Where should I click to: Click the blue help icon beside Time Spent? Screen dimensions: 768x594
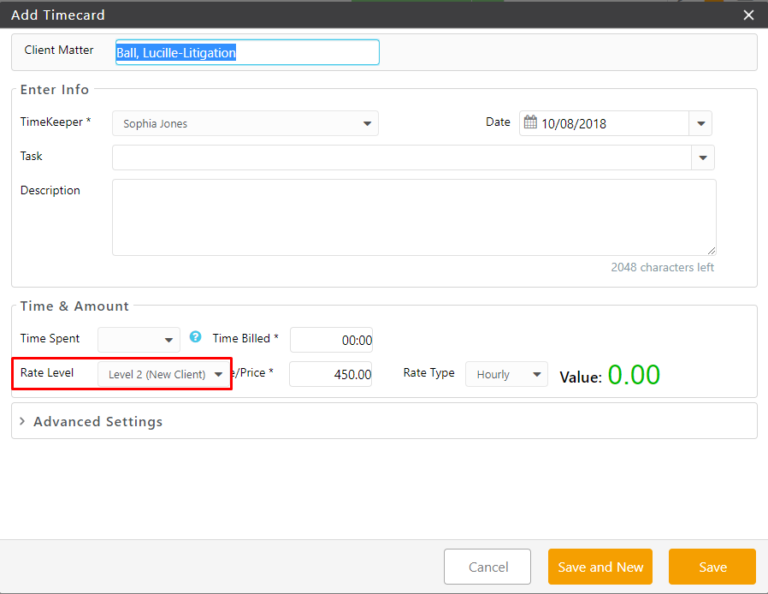click(196, 338)
